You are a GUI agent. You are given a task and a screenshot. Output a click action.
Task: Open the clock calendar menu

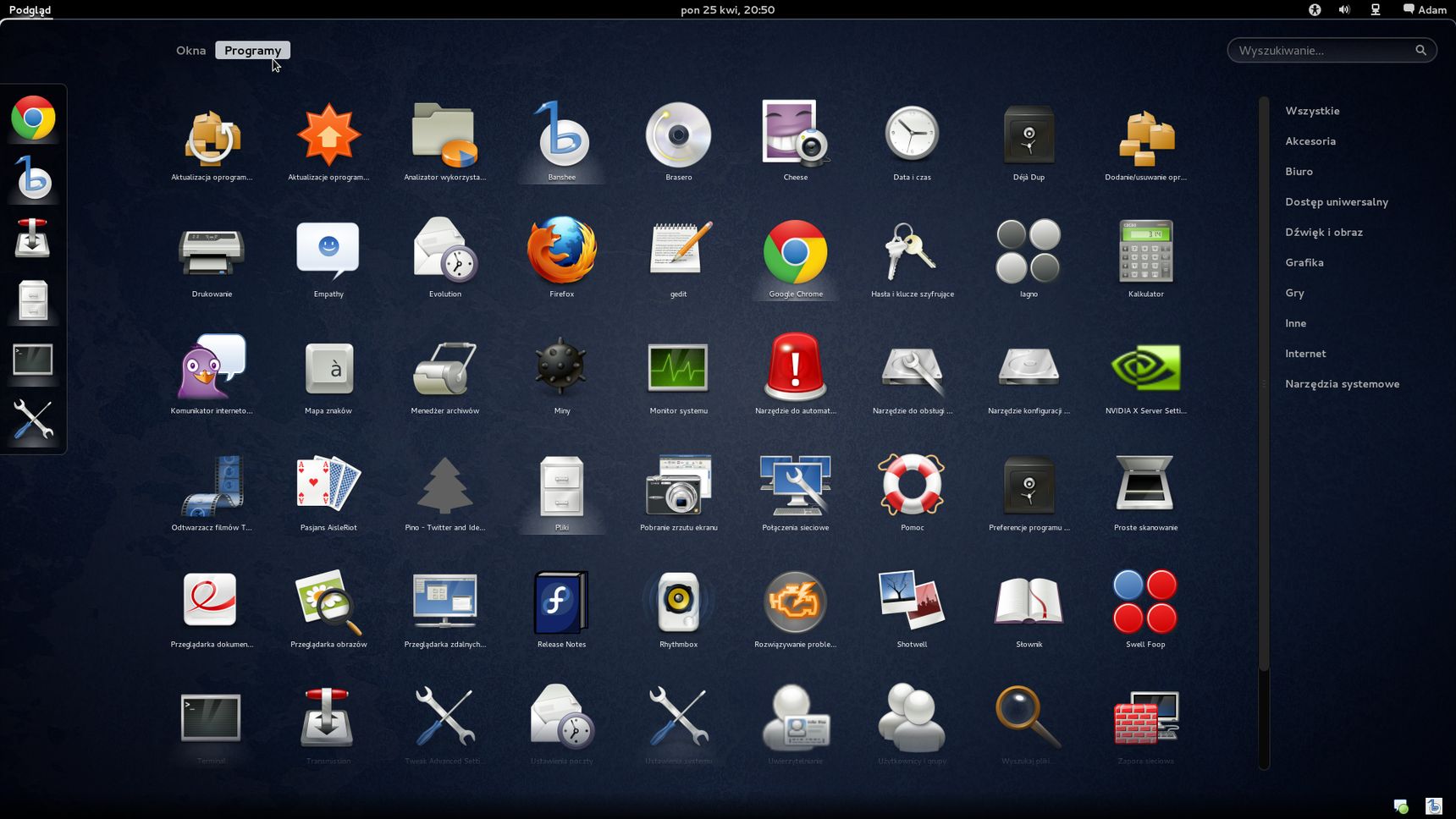point(727,10)
